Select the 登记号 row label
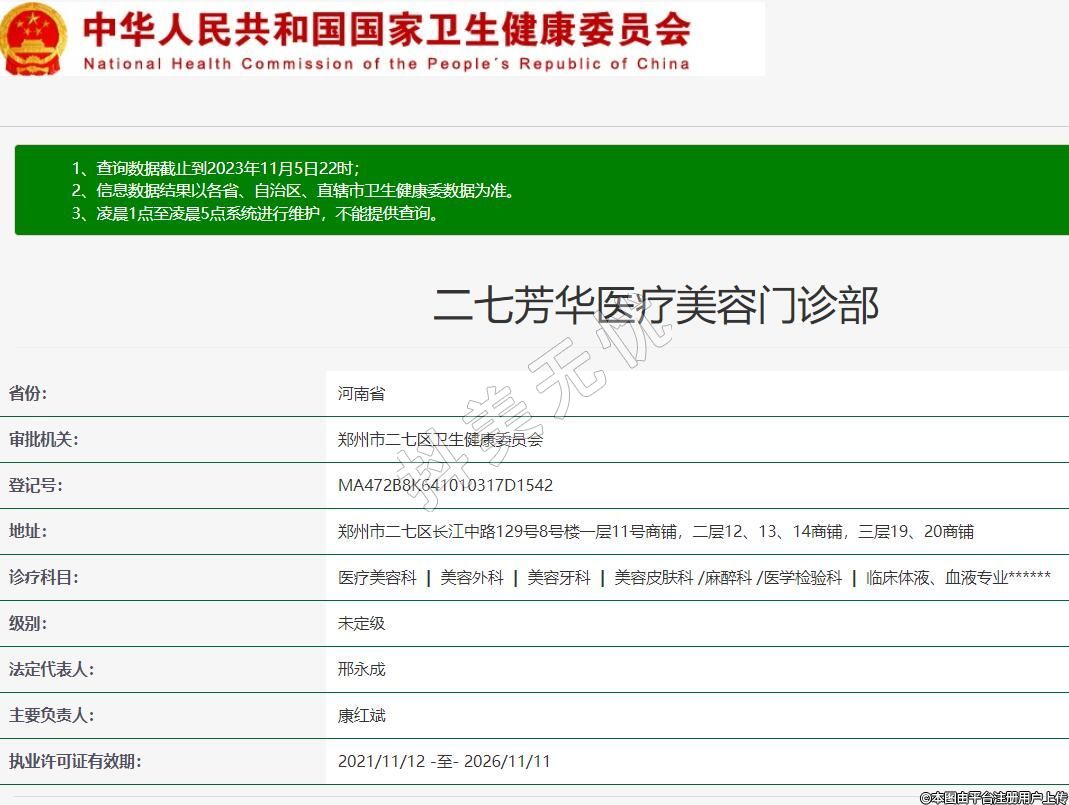Viewport: 1069px width, 805px height. pyautogui.click(x=36, y=486)
